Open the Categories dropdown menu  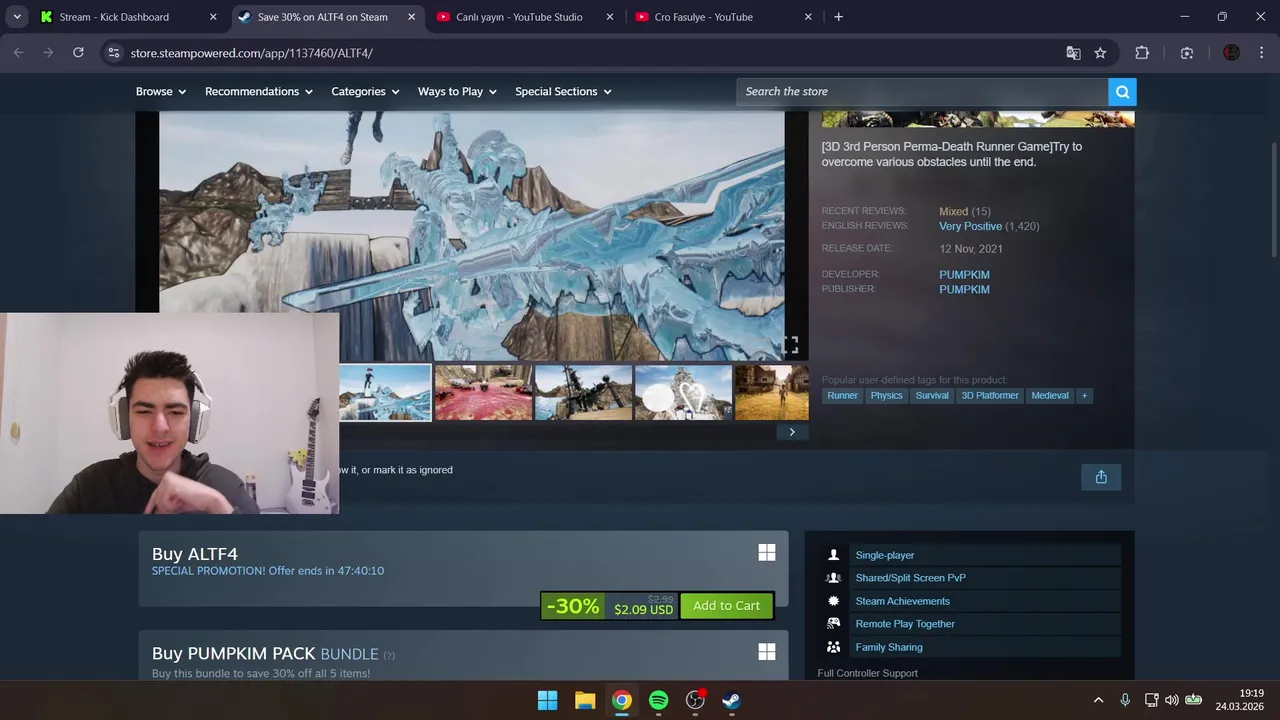(x=365, y=92)
